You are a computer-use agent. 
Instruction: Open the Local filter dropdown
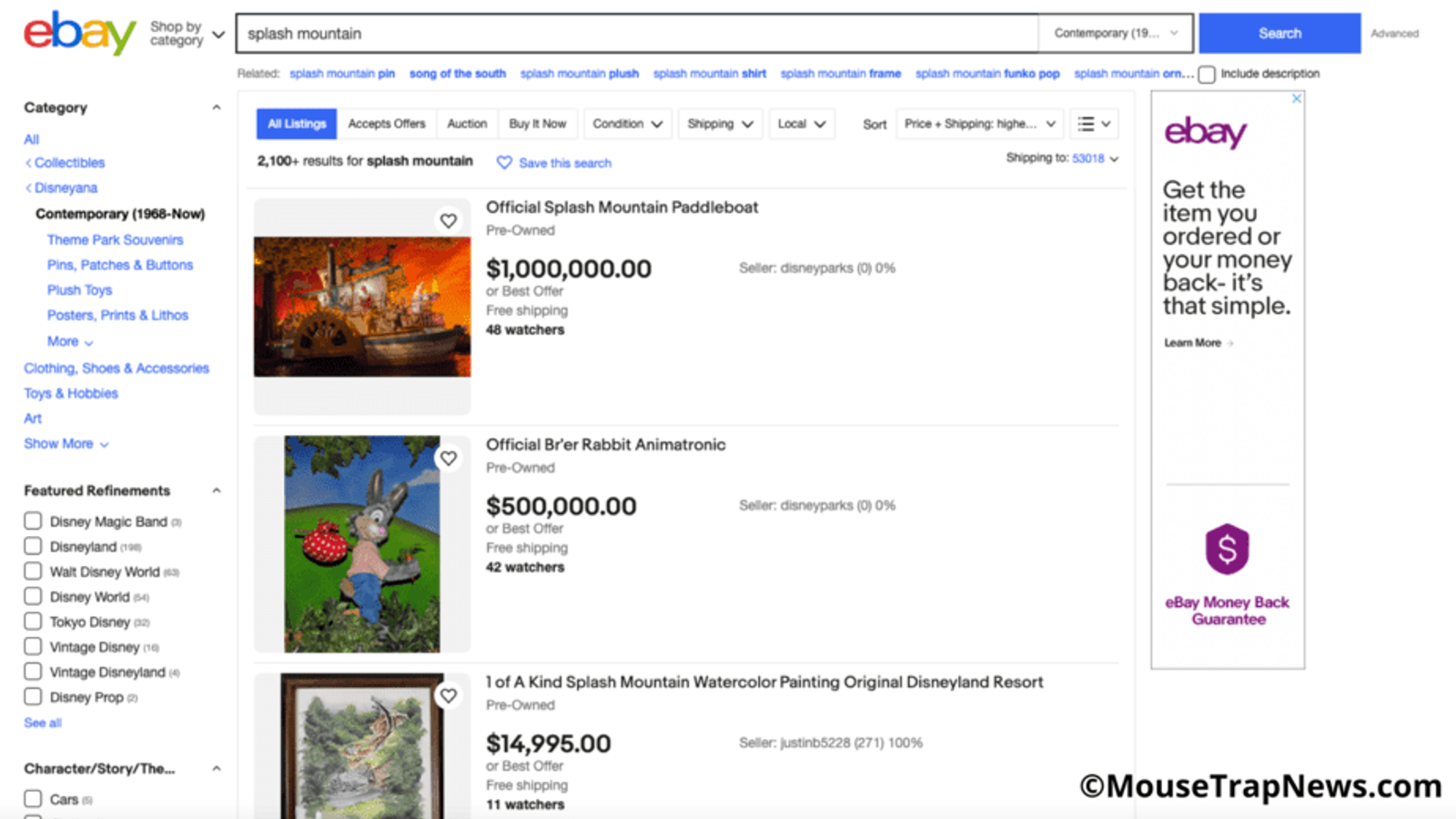[x=802, y=124]
